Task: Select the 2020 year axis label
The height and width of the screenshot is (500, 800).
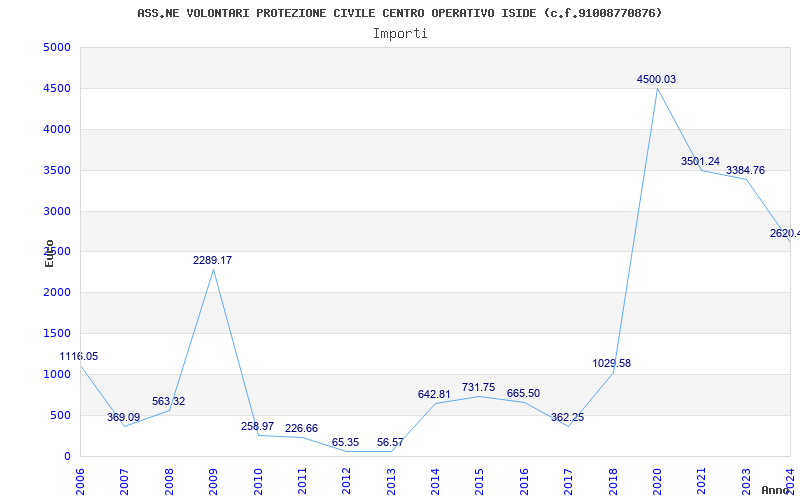Action: [x=657, y=480]
